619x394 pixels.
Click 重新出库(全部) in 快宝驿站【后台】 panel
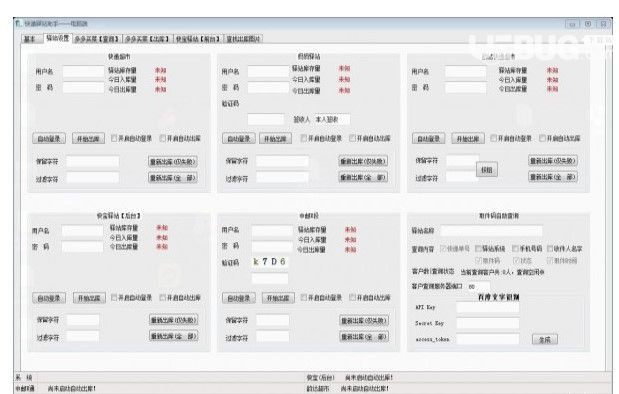tap(174, 336)
